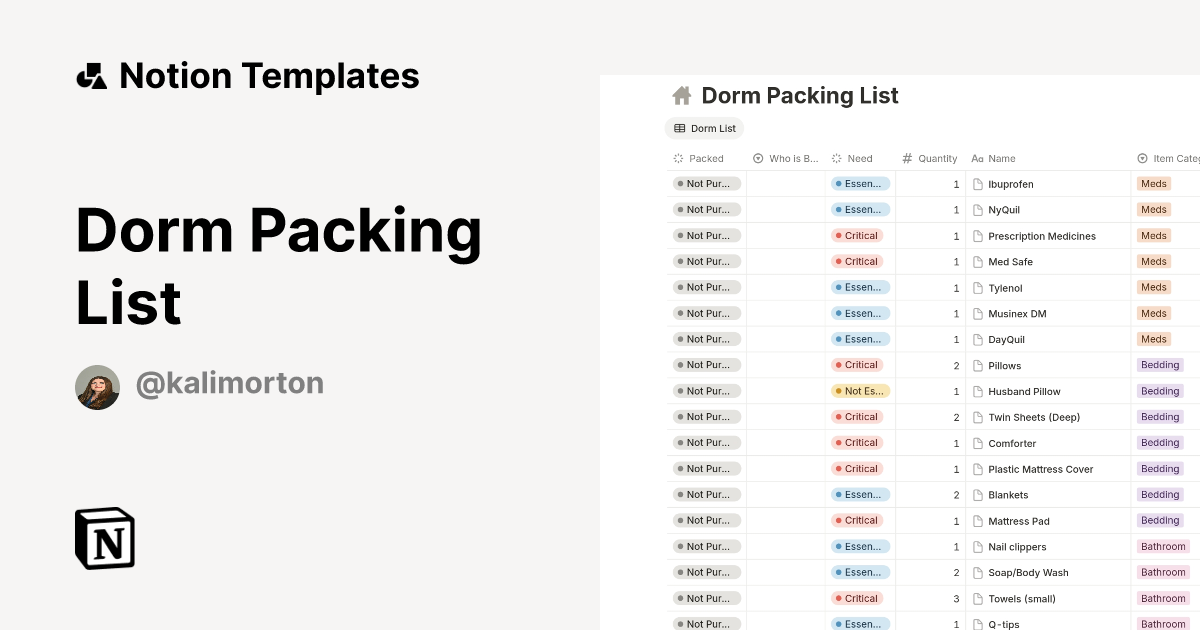The width and height of the screenshot is (1200, 630).
Task: Click the table icon on the Dorm List view
Action: [681, 128]
